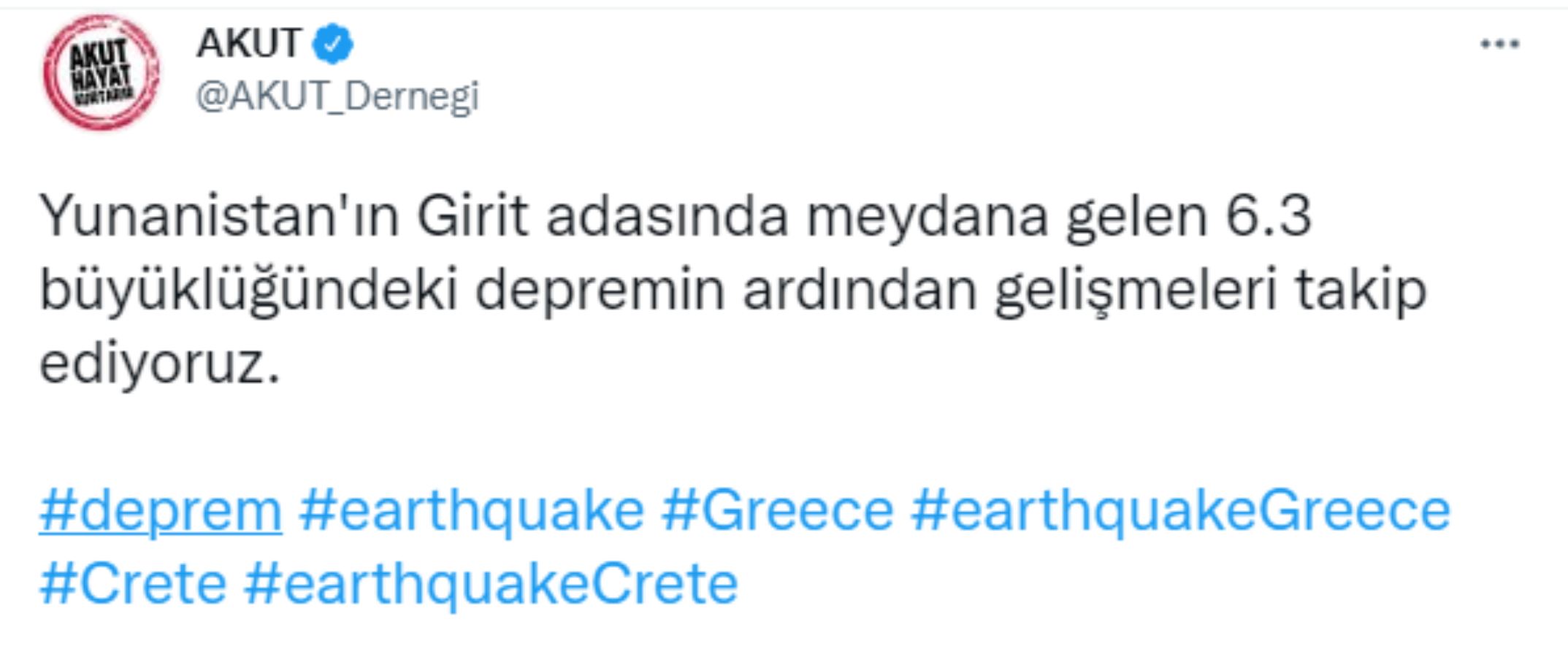Click the "6.3" magnitude number
The height and width of the screenshot is (657, 1568).
pos(1268,216)
